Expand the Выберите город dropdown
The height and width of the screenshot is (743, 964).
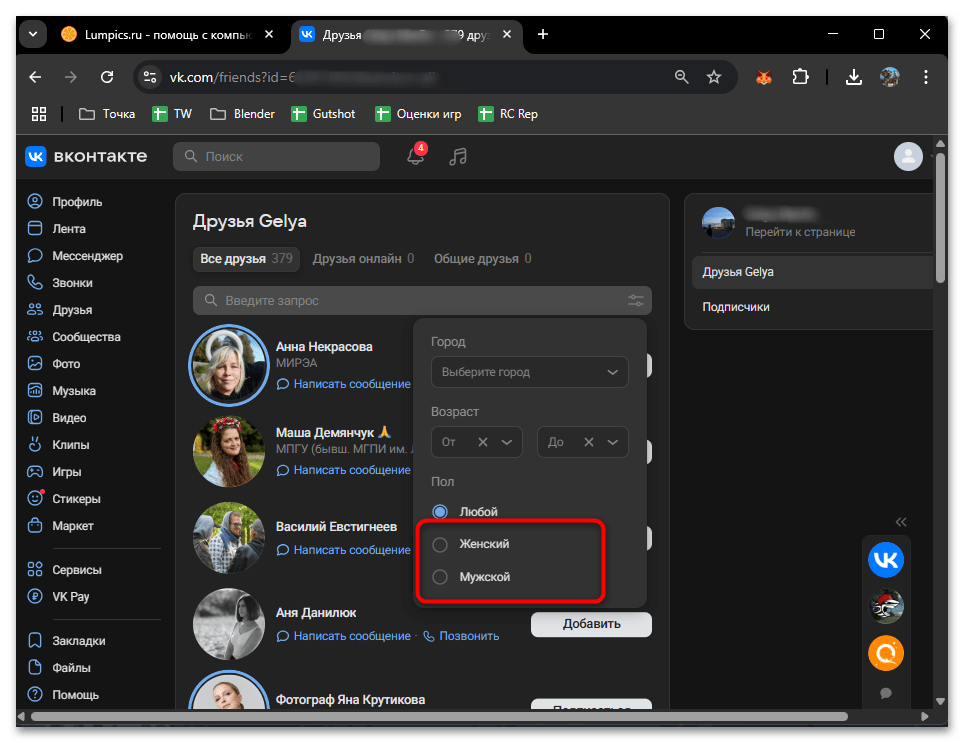click(530, 372)
